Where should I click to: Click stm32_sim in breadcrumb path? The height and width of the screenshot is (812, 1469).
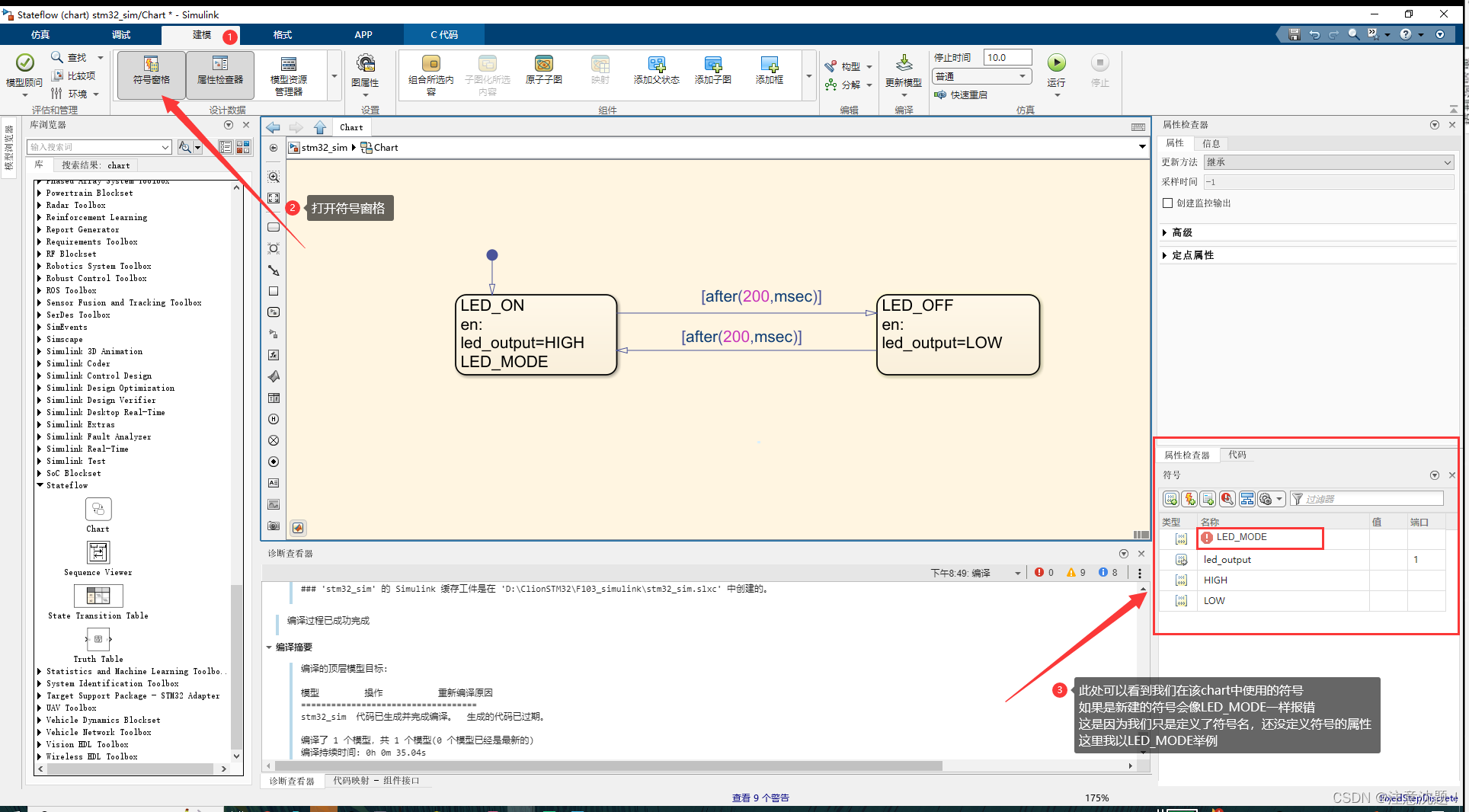pos(324,147)
